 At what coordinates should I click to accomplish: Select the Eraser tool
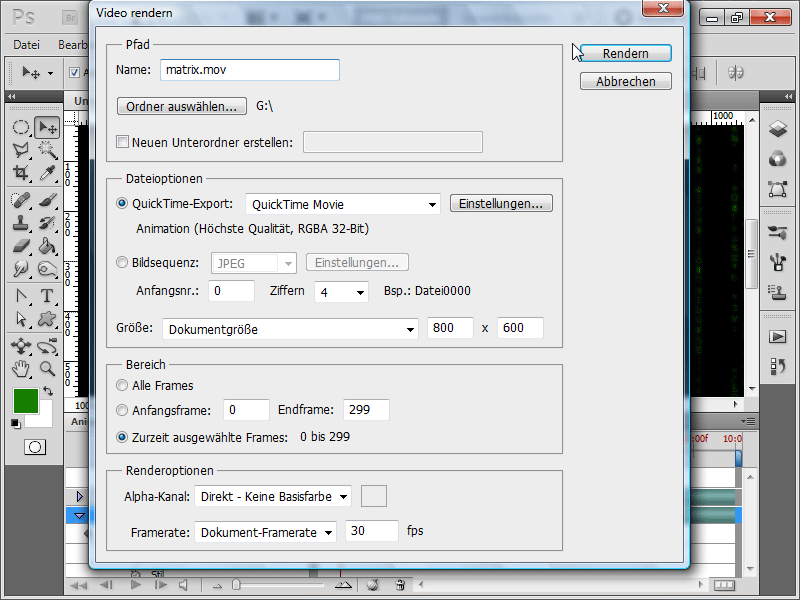(21, 246)
